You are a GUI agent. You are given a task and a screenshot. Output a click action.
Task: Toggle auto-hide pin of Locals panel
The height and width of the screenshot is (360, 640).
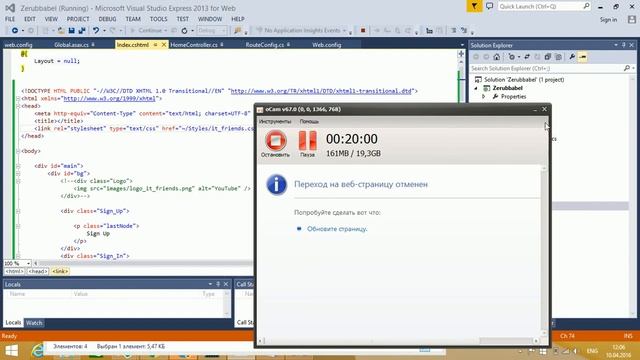pos(218,284)
